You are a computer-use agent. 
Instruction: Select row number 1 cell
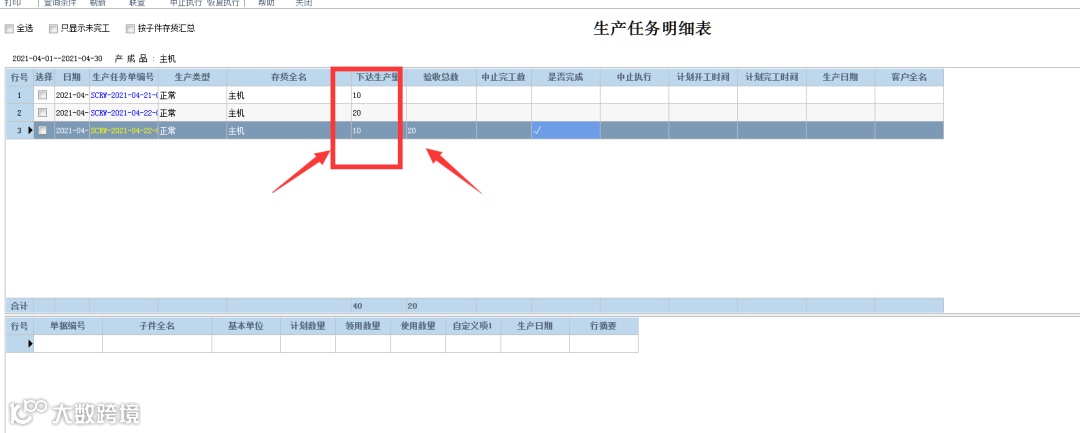click(x=19, y=95)
